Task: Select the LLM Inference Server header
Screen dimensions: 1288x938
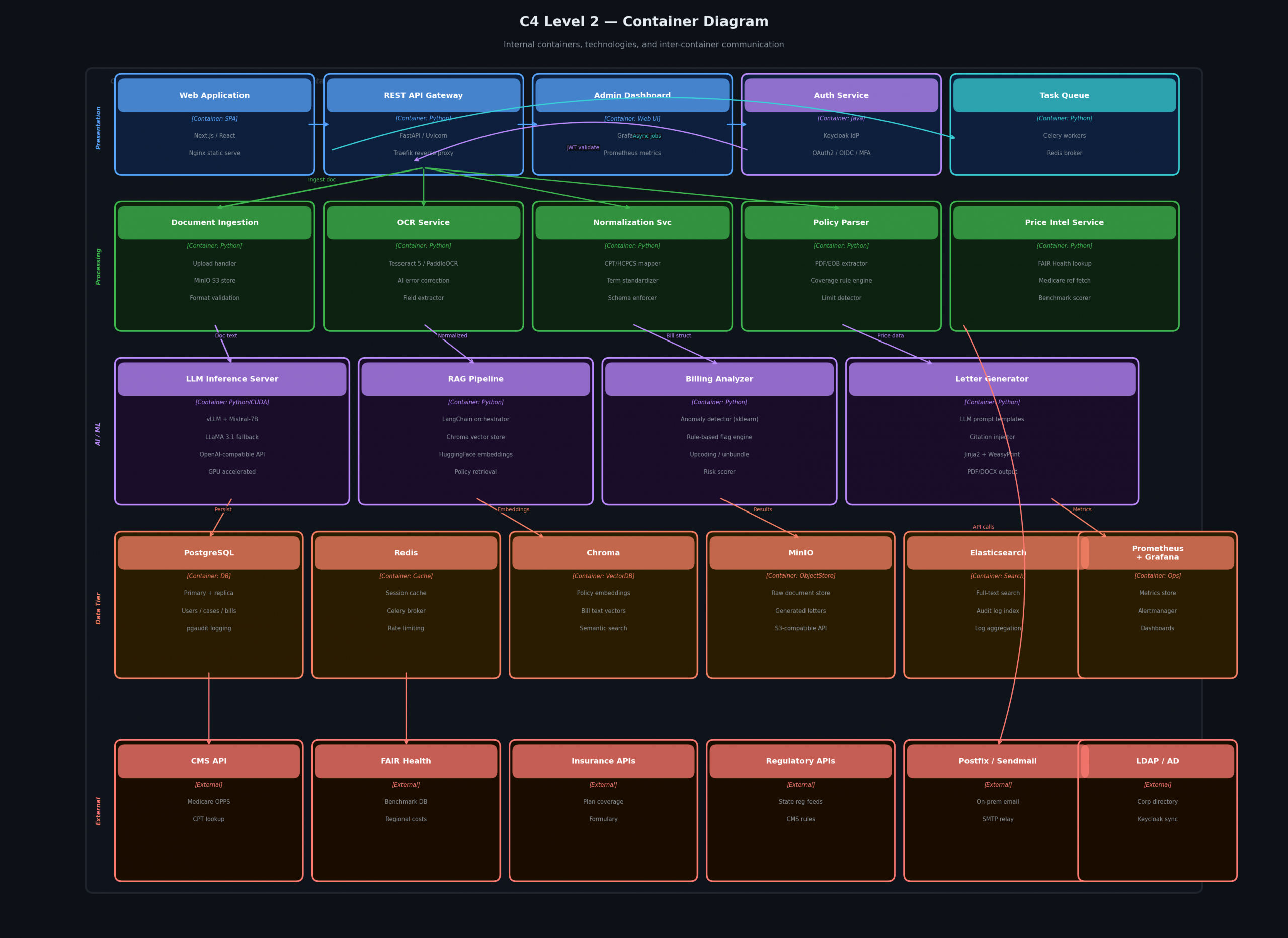Action: 232,379
